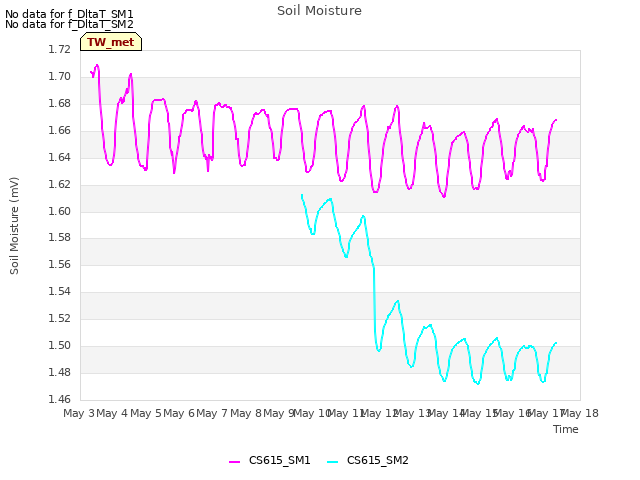Click the Soil Moisture (mV) axis label
The image size is (640, 480).
tap(14, 226)
